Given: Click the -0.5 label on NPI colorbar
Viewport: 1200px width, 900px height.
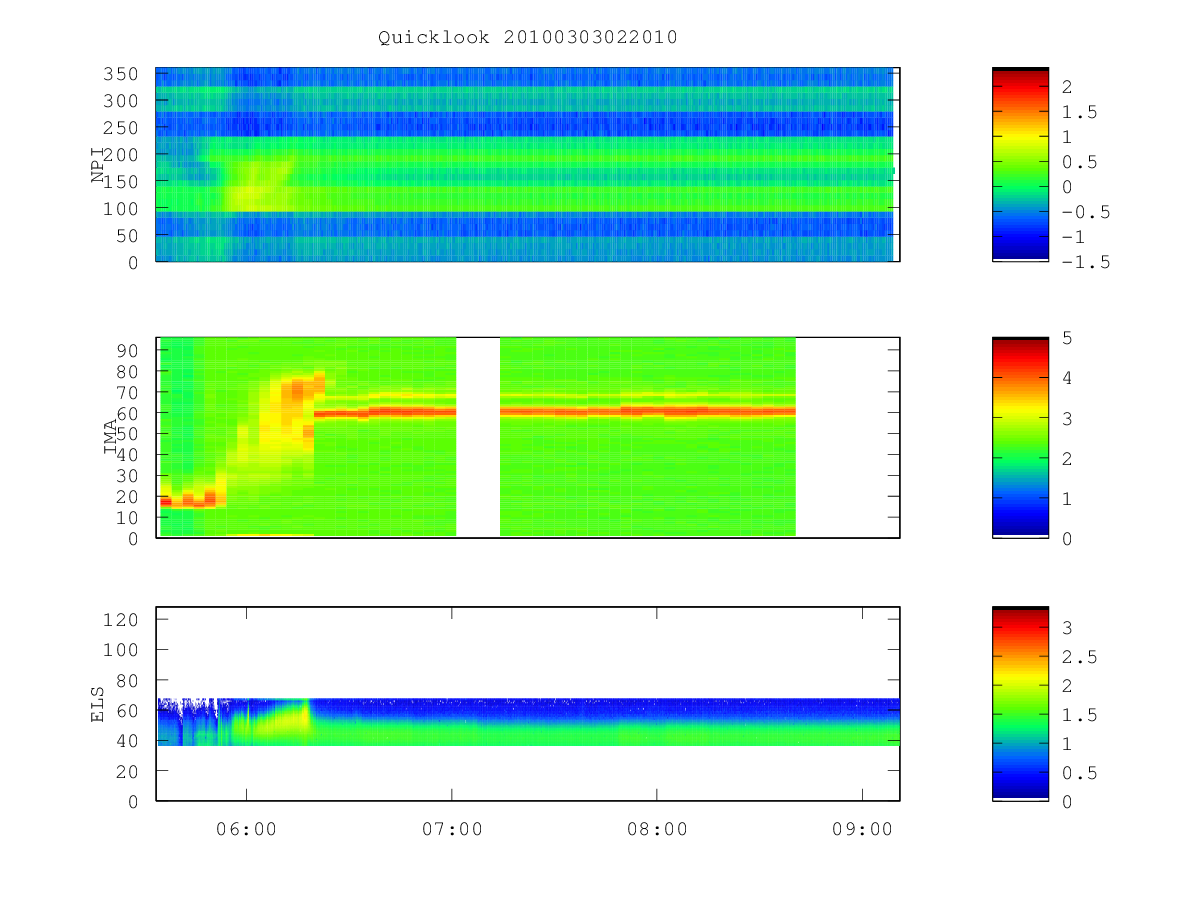Looking at the screenshot, I should [1086, 212].
